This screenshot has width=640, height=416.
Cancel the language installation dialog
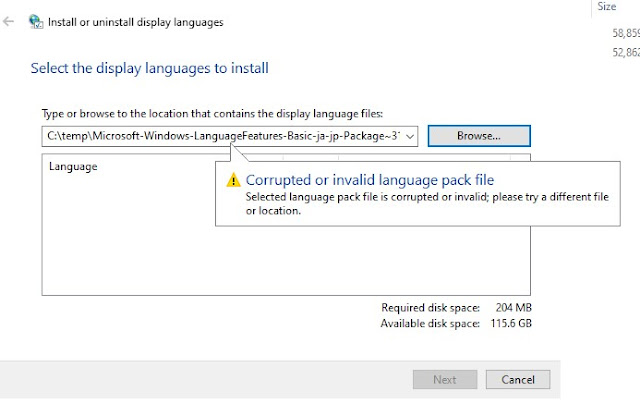pos(518,380)
